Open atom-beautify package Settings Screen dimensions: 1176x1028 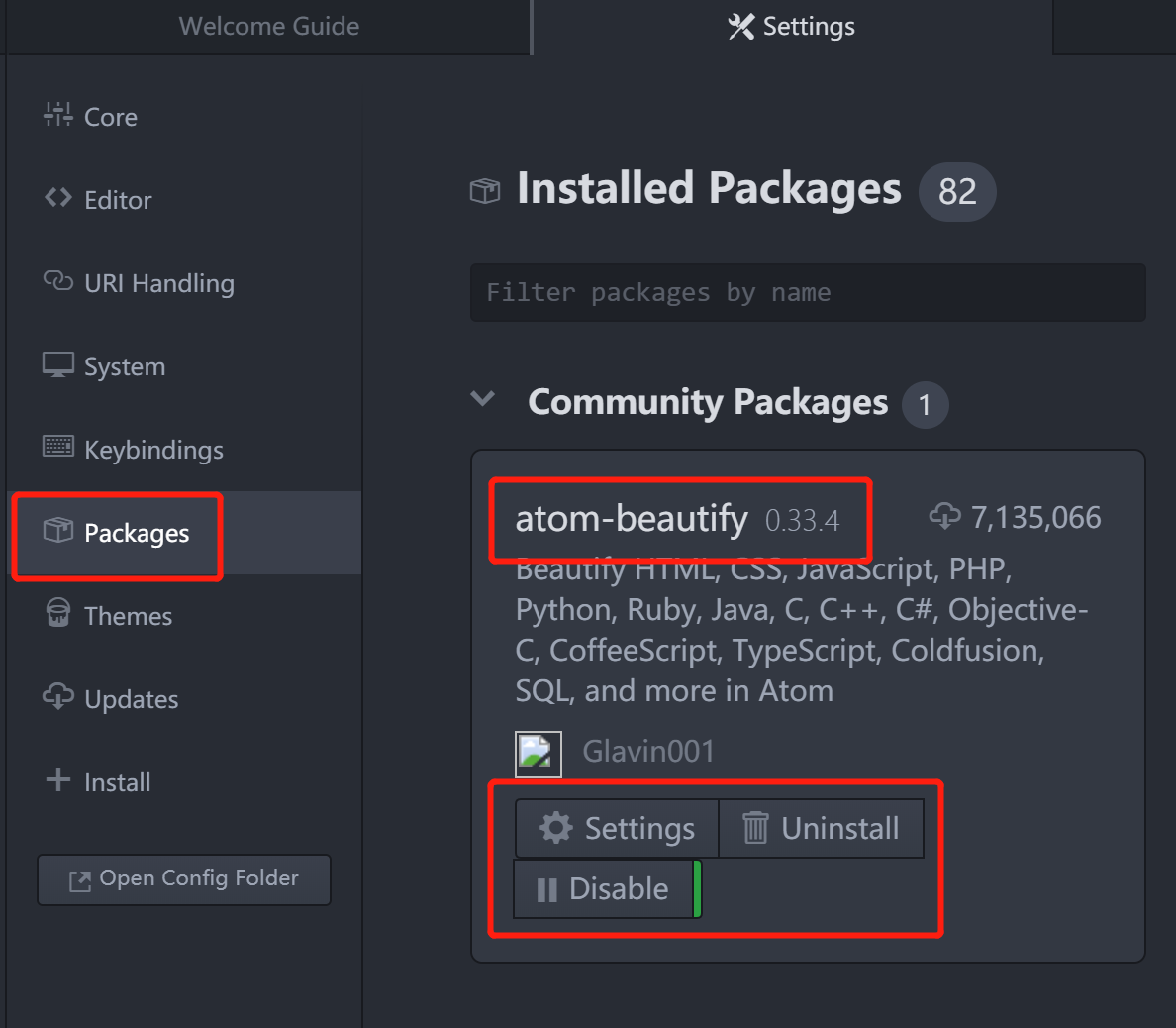[617, 828]
